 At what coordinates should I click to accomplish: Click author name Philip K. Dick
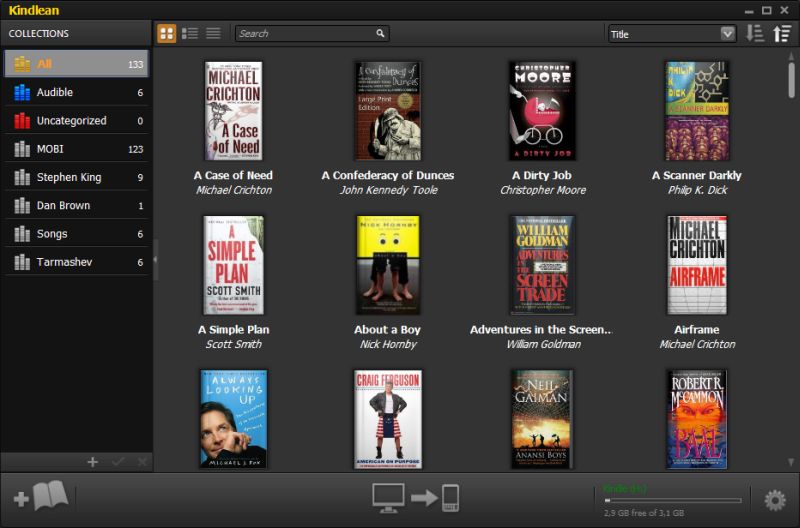697,190
